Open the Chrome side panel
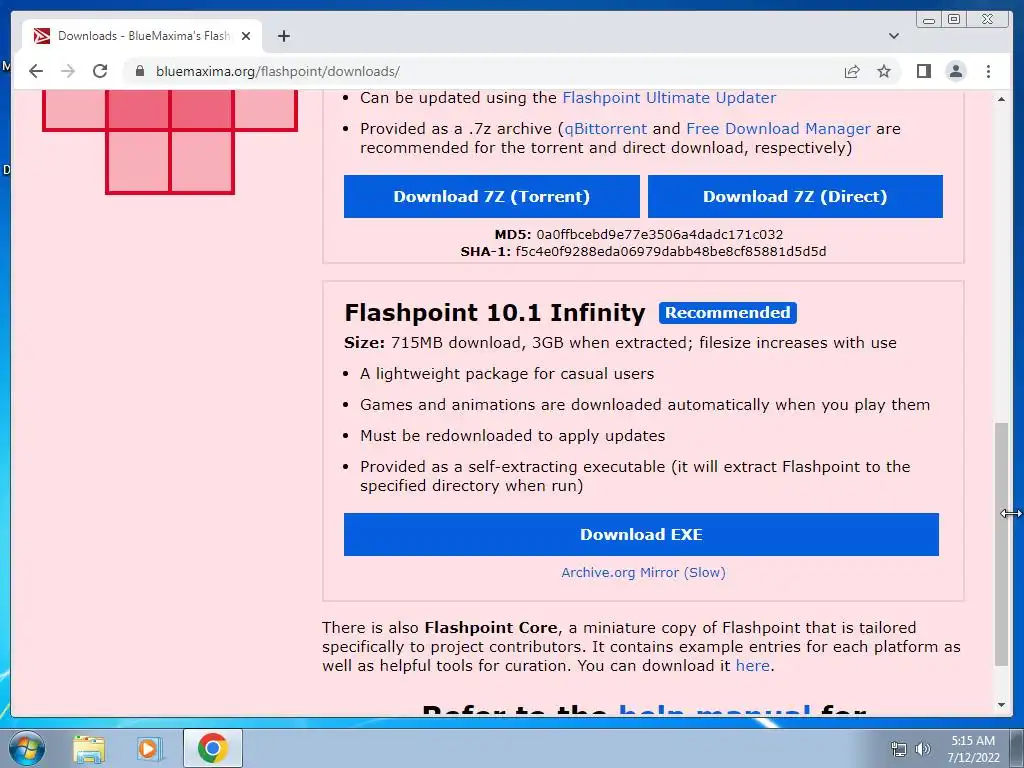 pos(923,71)
